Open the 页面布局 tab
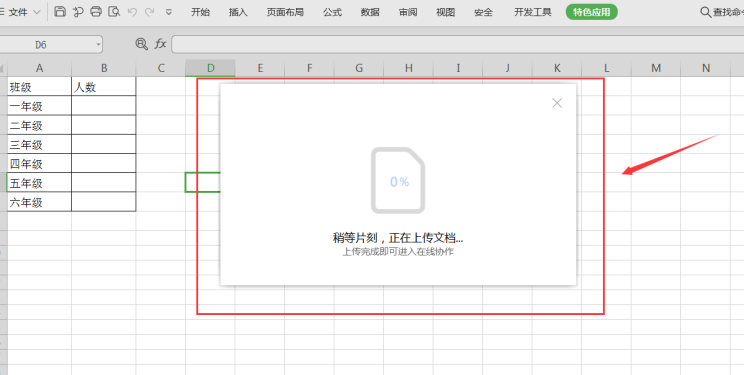 tap(285, 12)
